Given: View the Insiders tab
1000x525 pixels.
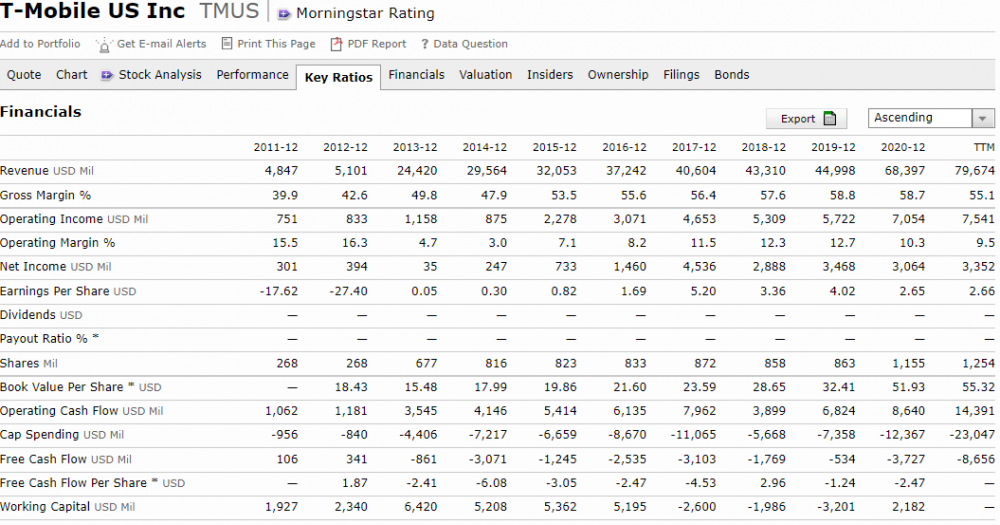Looking at the screenshot, I should click(x=550, y=75).
